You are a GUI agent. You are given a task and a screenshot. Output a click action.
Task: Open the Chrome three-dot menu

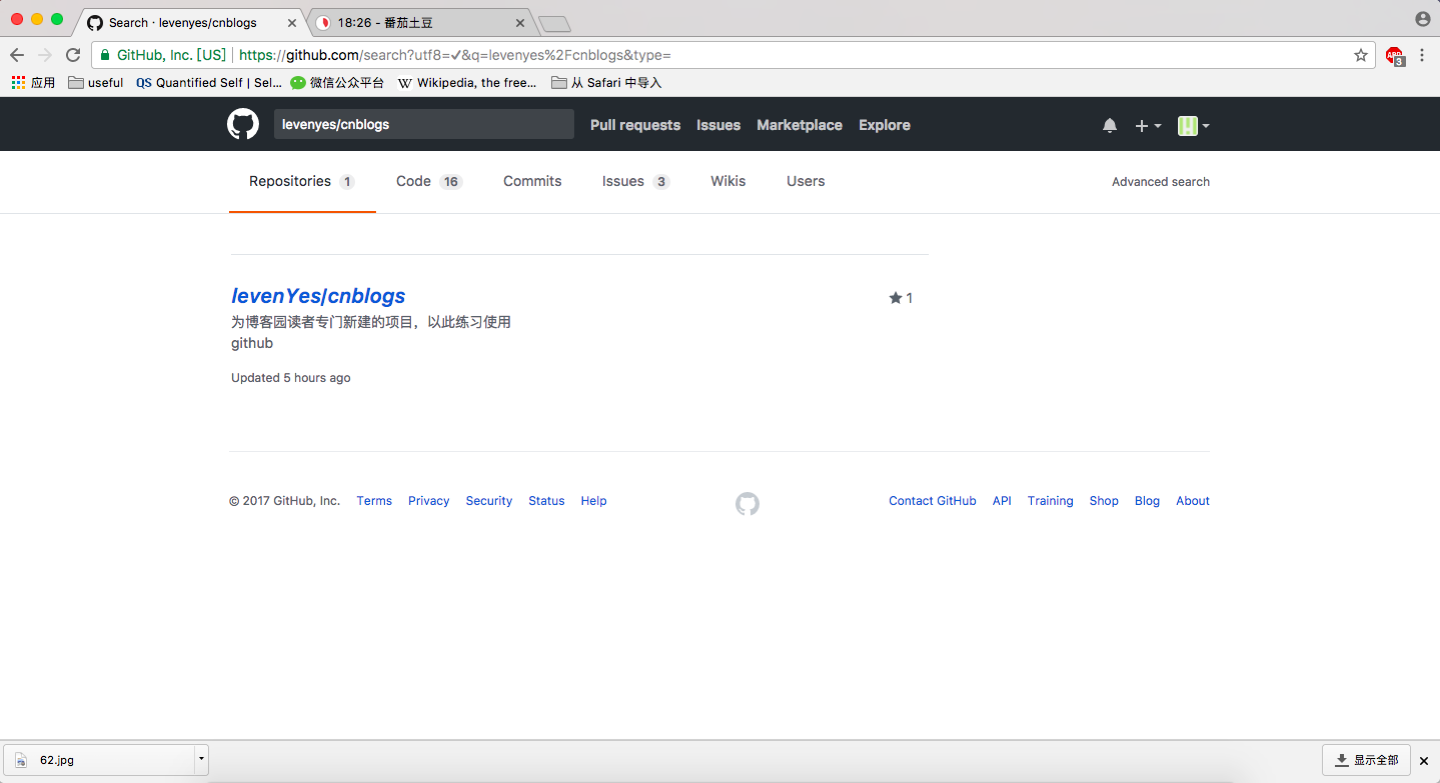pos(1422,55)
